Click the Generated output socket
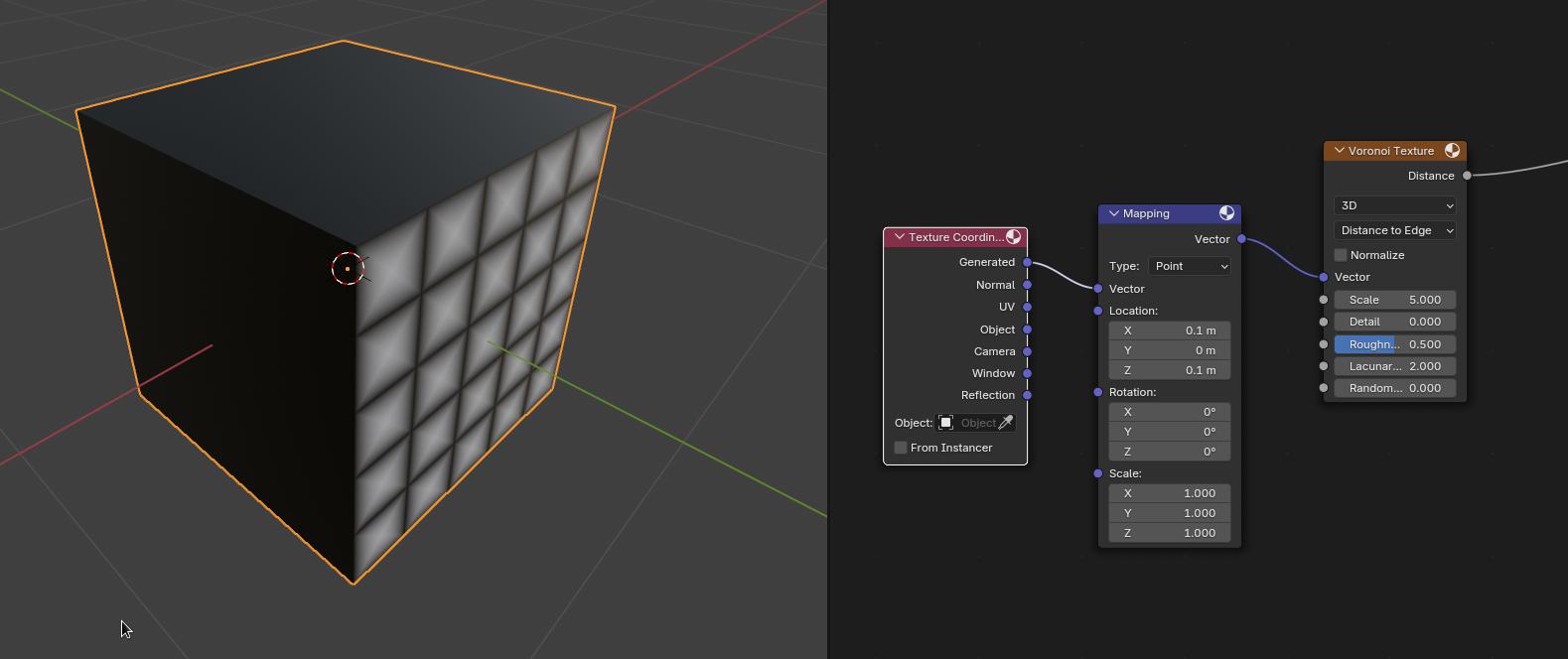Viewport: 1568px width, 659px height. tap(1027, 262)
